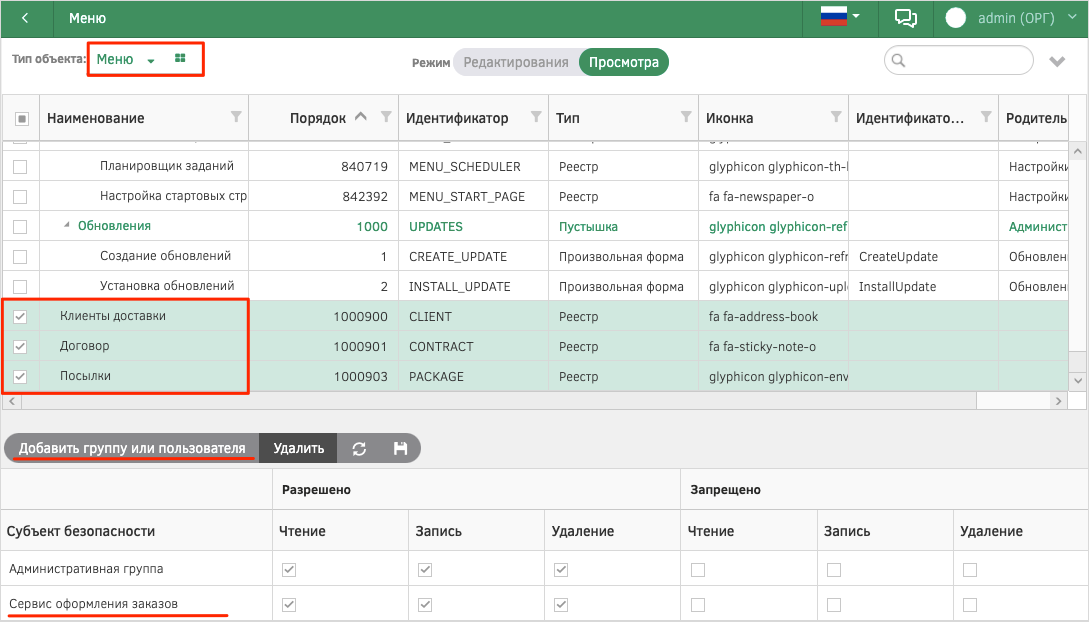Click the vertical scrollbar down arrow
1089x622 pixels.
tap(1078, 380)
